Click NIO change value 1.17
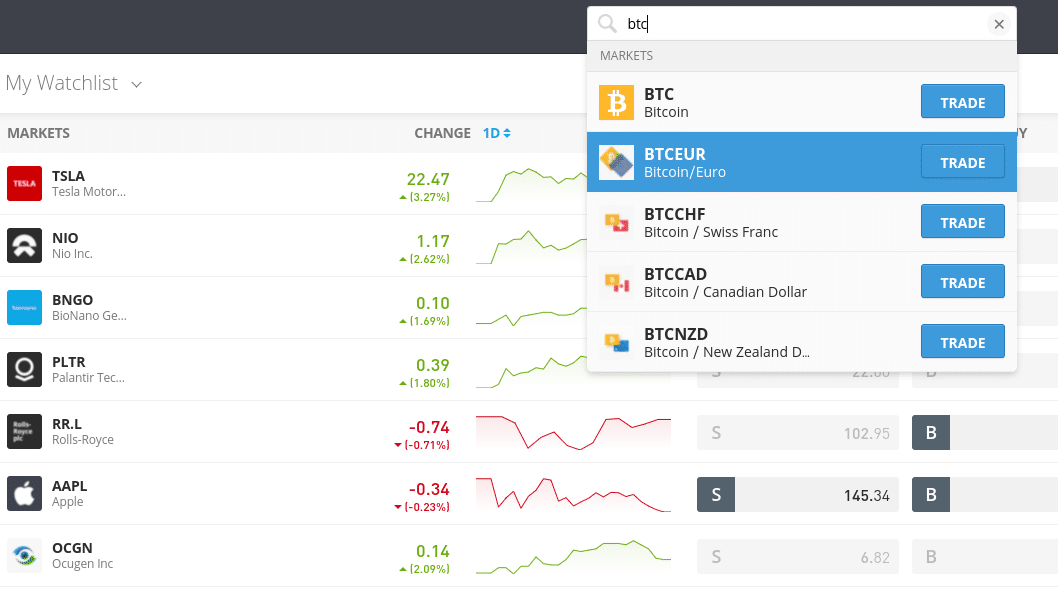This screenshot has height=600, width=1058. click(x=433, y=242)
